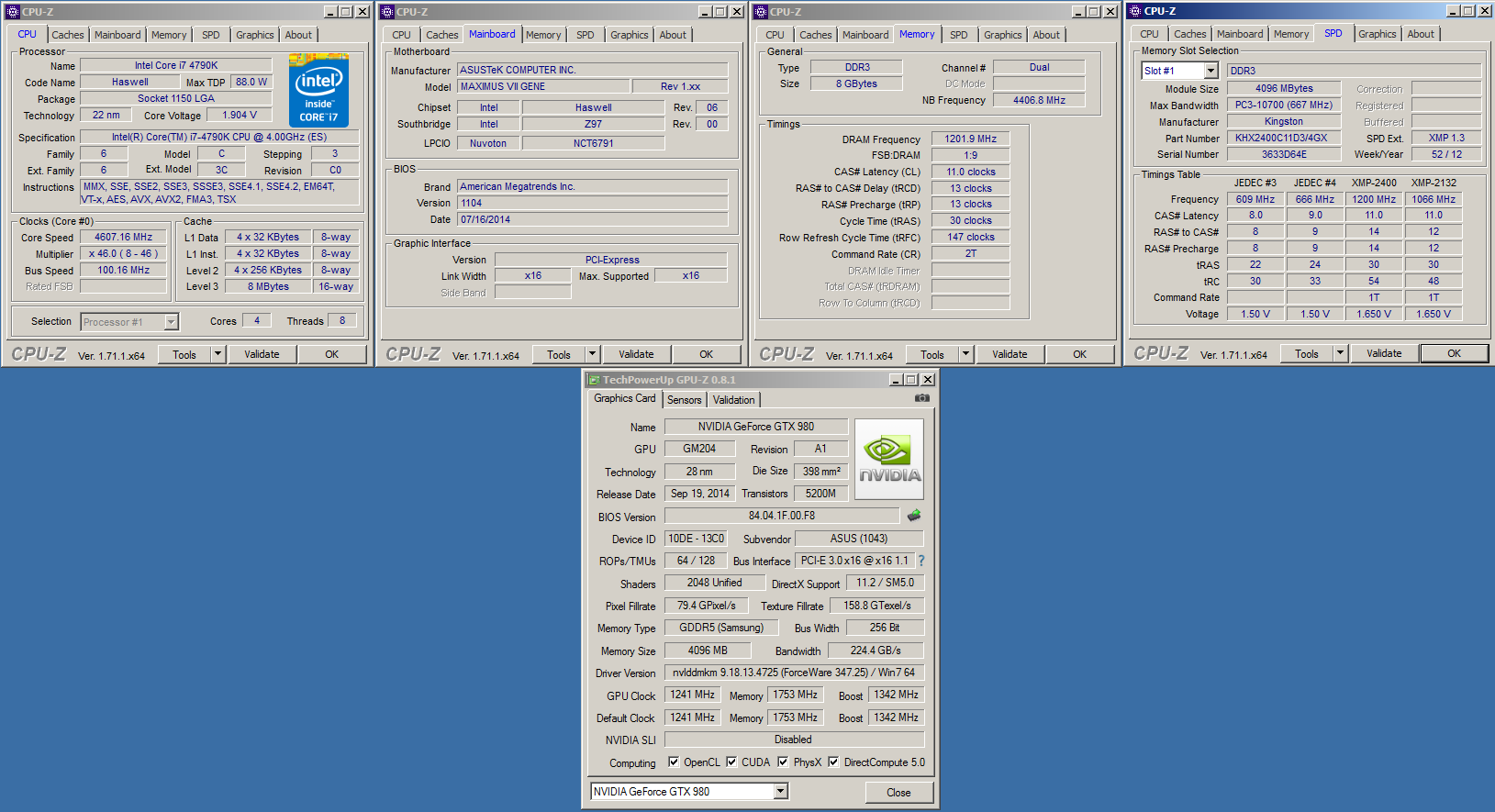Select the Graphics Card tab in GPU-Z
1495x812 pixels.
click(625, 398)
